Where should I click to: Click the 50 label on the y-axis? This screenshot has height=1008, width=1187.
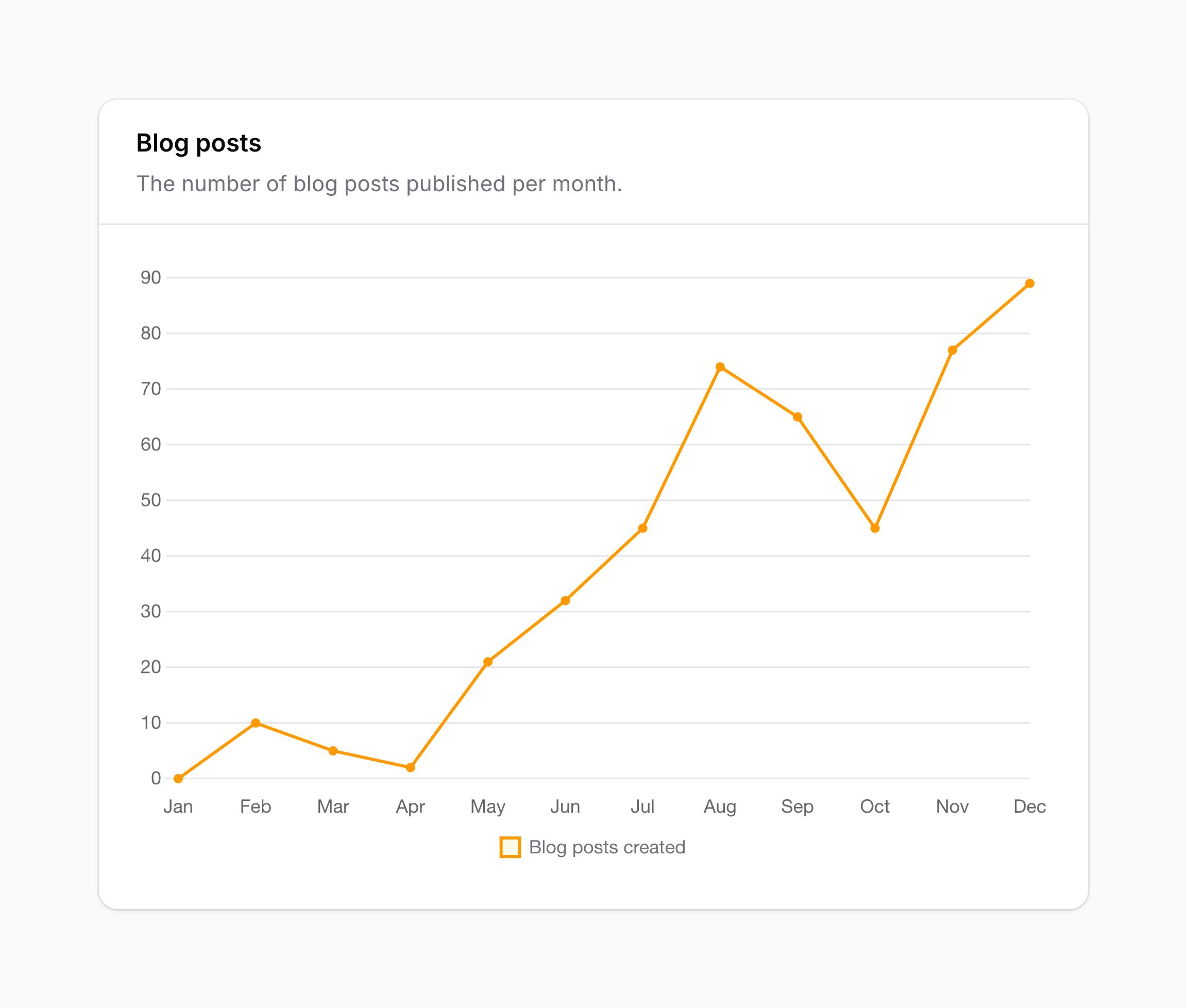(x=151, y=500)
